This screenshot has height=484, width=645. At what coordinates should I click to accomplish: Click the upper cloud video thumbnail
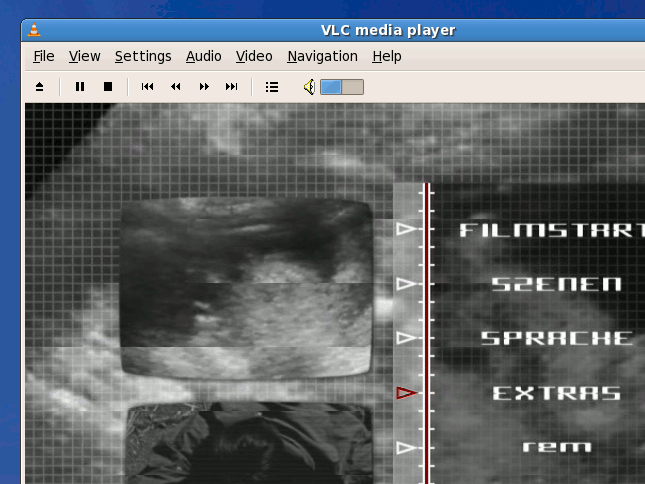point(247,289)
